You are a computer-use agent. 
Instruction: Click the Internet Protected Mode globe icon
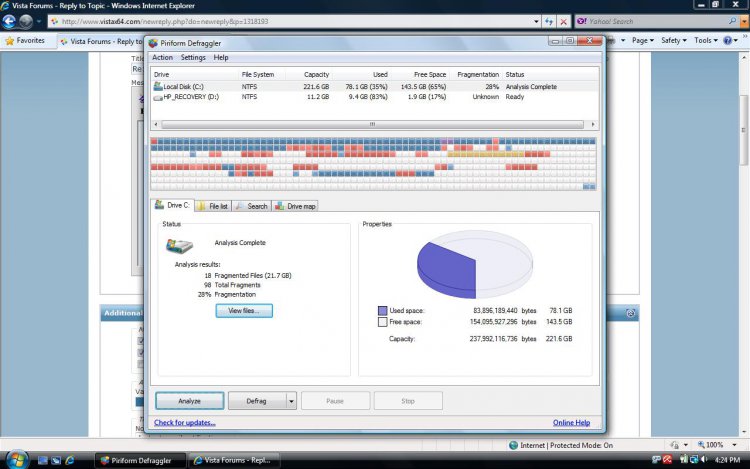tap(513, 445)
